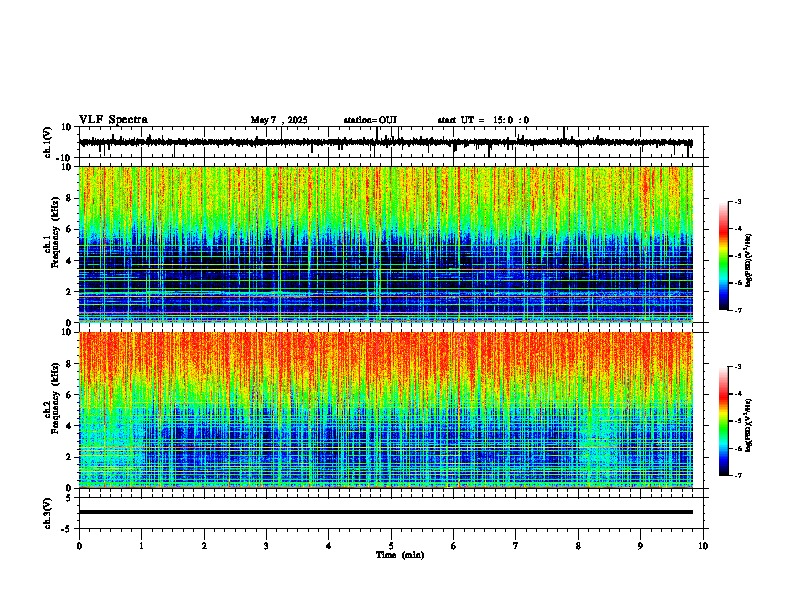Select the log(PSD) label beside ch.2 colorbar
Viewport: 792px width, 612px height.
(748, 425)
